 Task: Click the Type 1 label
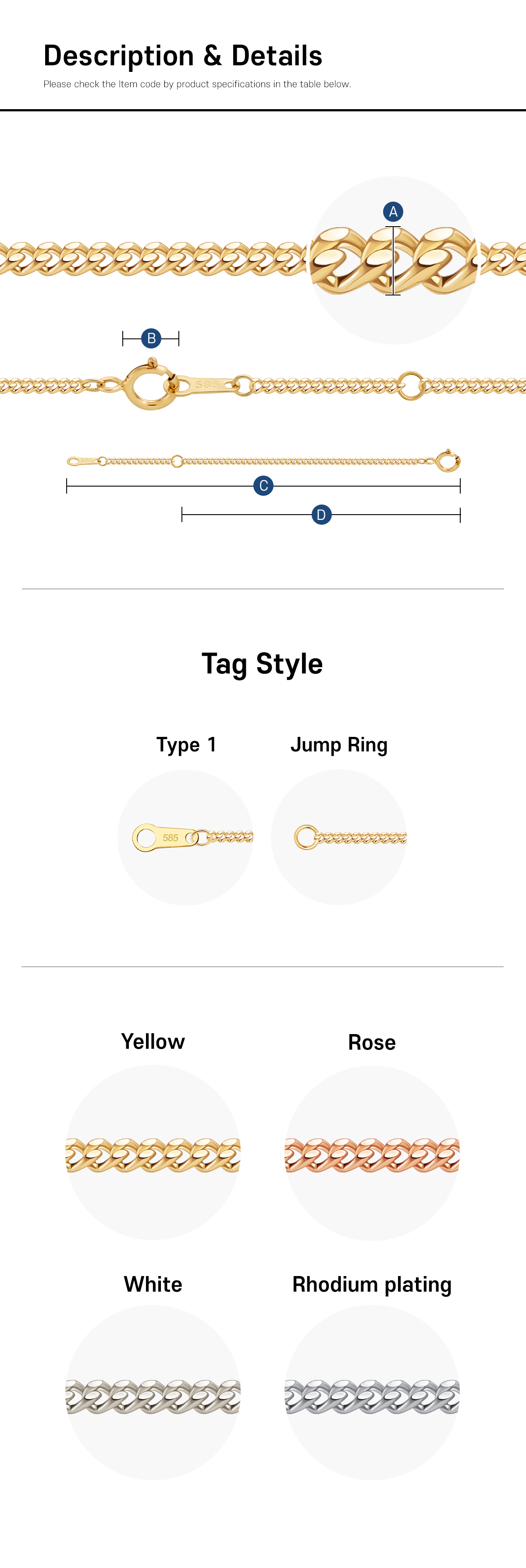186,745
